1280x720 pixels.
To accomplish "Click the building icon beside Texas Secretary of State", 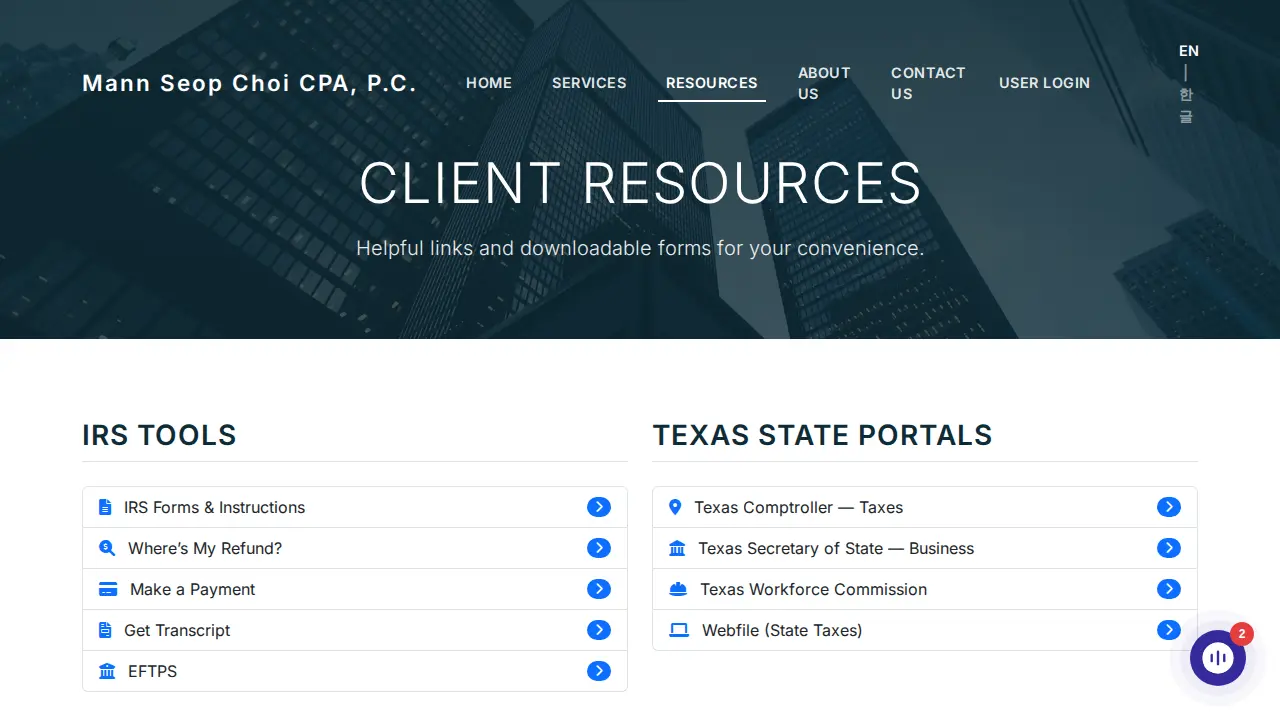I will [677, 548].
